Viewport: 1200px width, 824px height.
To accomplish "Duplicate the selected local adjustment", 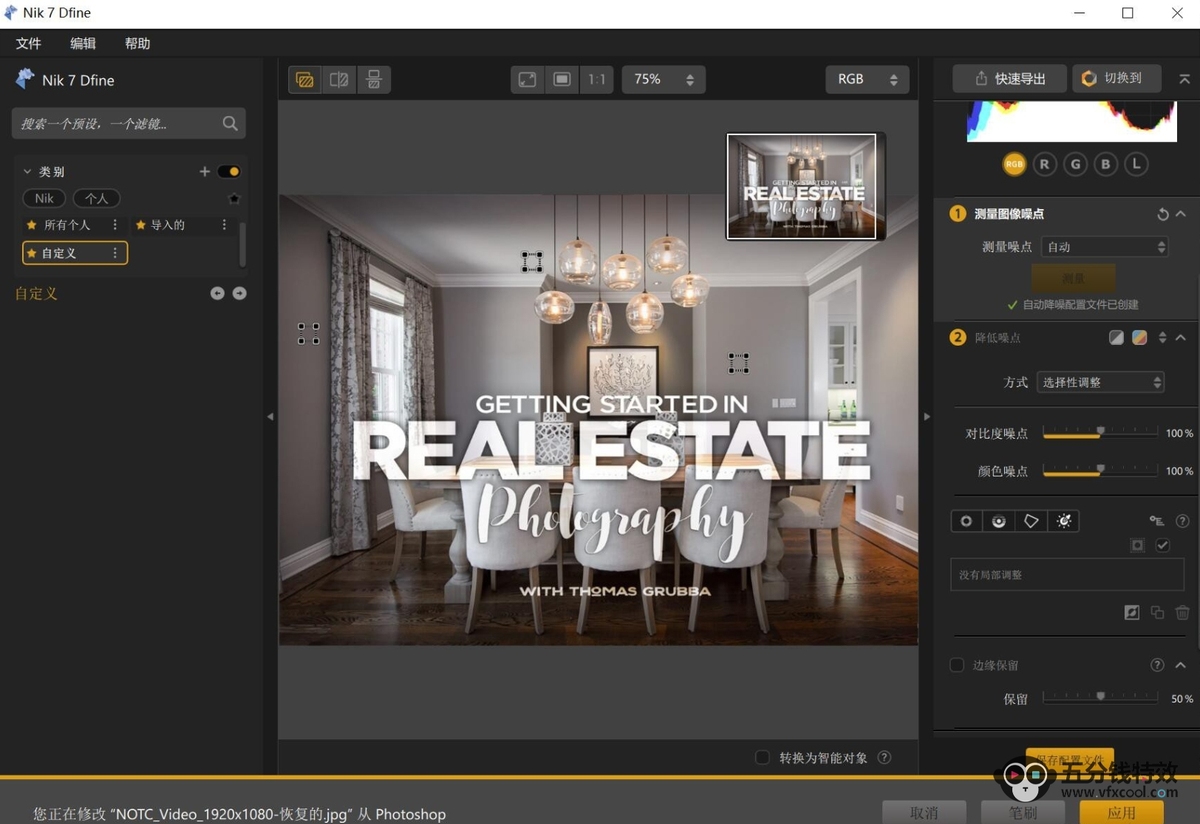I will click(x=1157, y=613).
